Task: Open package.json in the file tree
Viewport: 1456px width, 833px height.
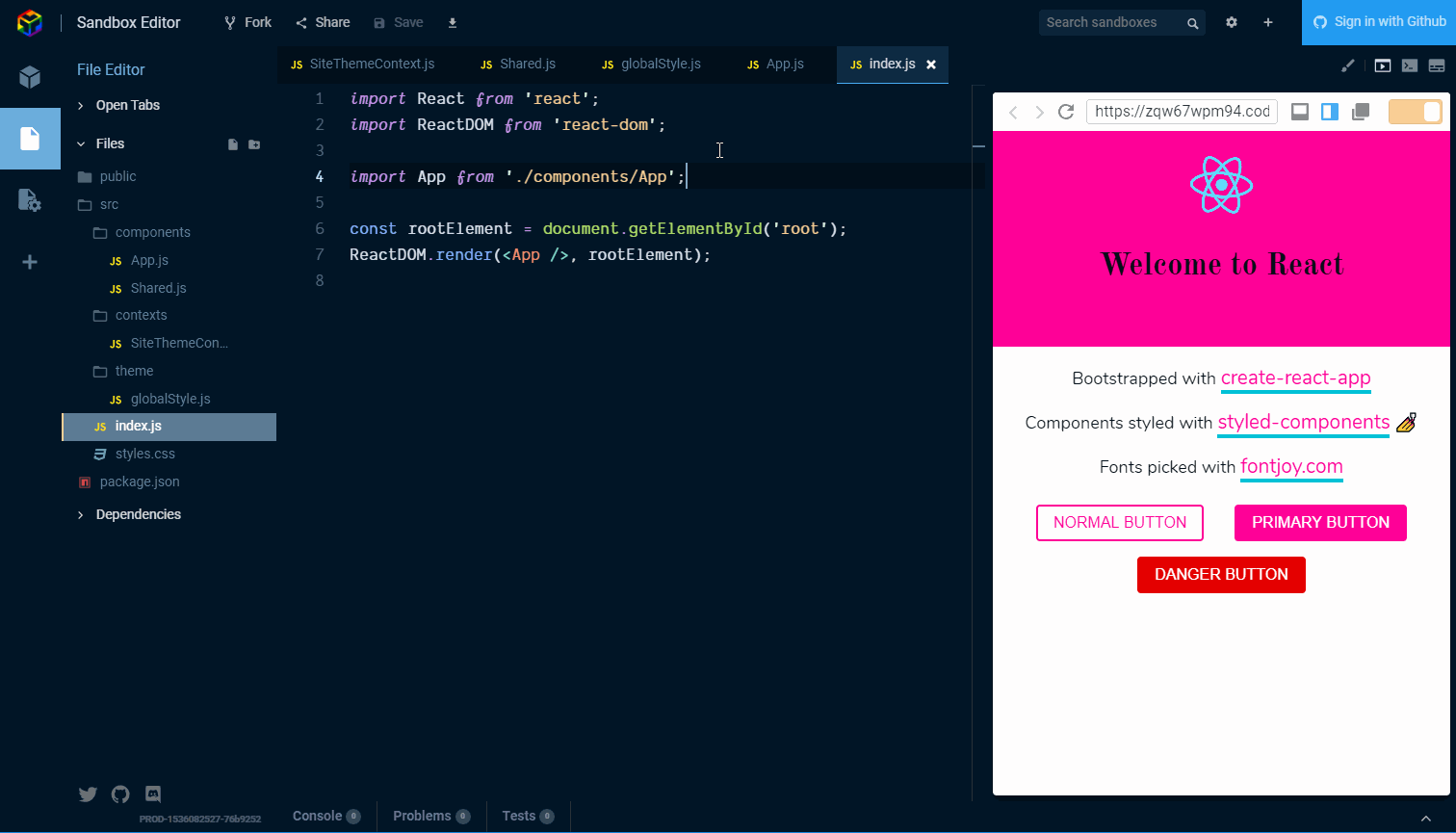Action: click(x=140, y=482)
